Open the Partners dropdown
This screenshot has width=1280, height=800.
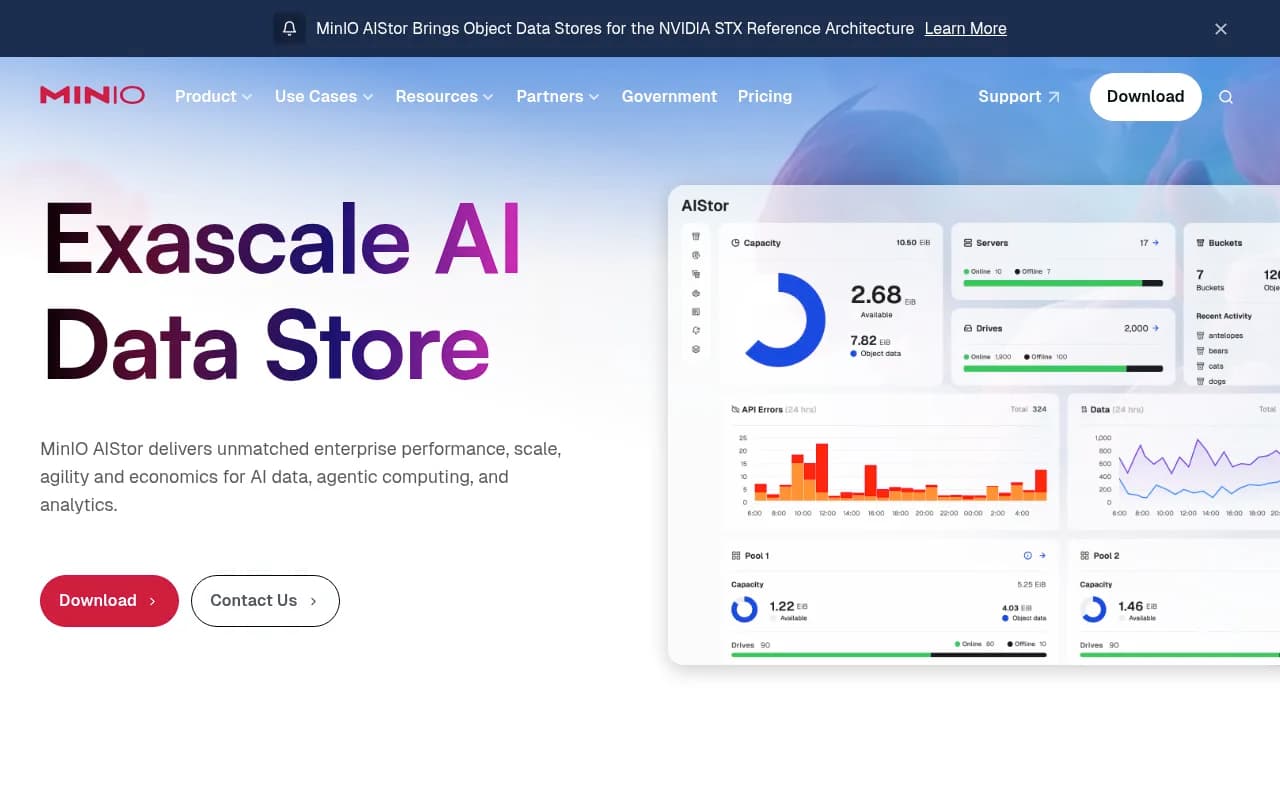[558, 97]
